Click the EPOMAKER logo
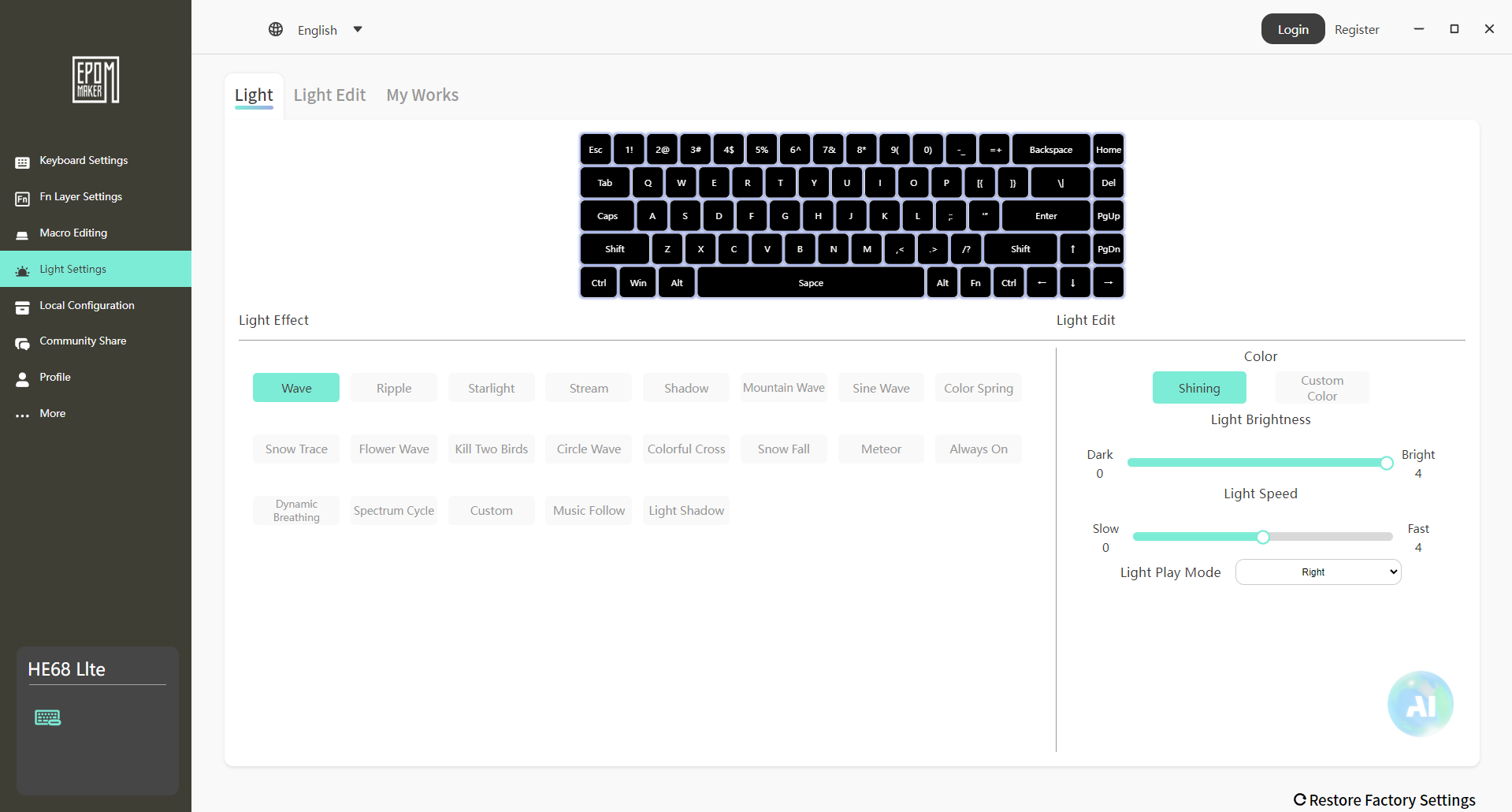 click(x=95, y=80)
